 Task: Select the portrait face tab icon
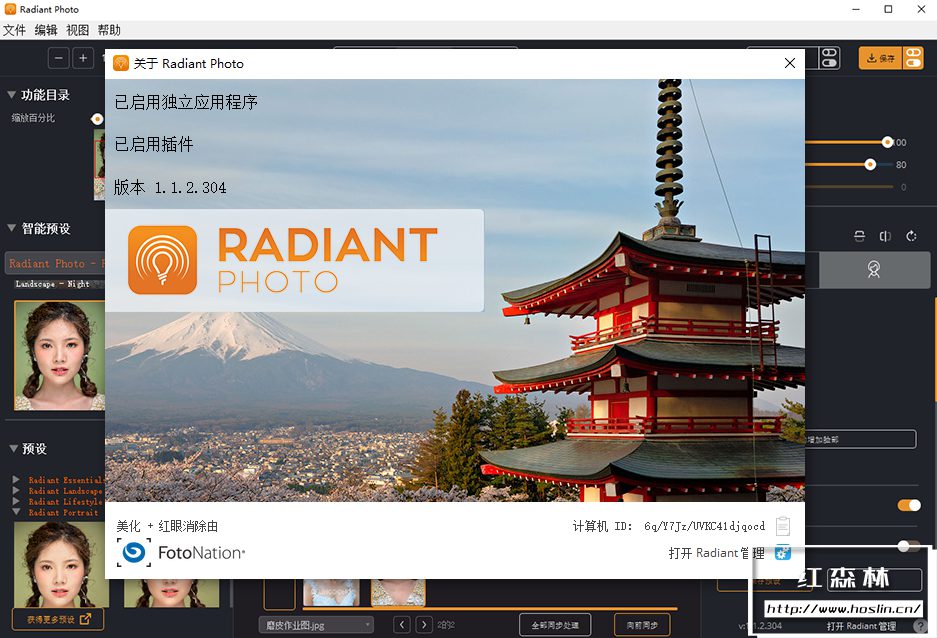(x=874, y=269)
